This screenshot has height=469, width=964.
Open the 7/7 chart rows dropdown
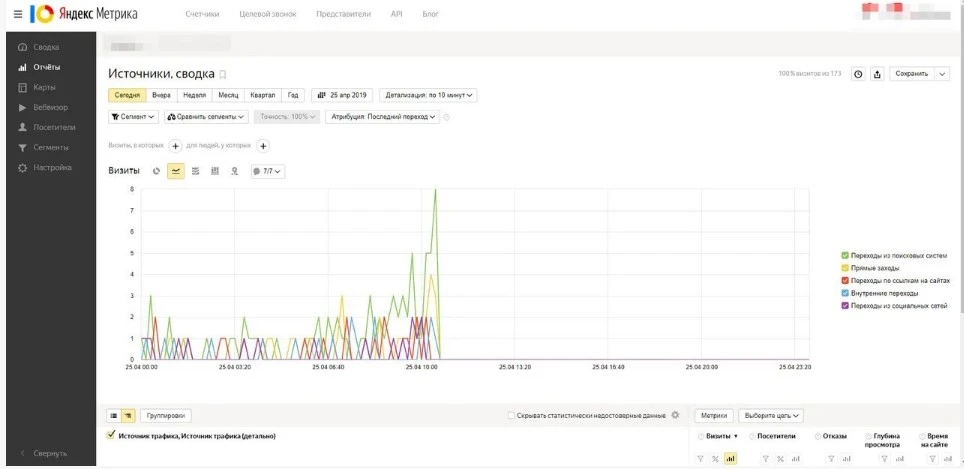coord(267,171)
